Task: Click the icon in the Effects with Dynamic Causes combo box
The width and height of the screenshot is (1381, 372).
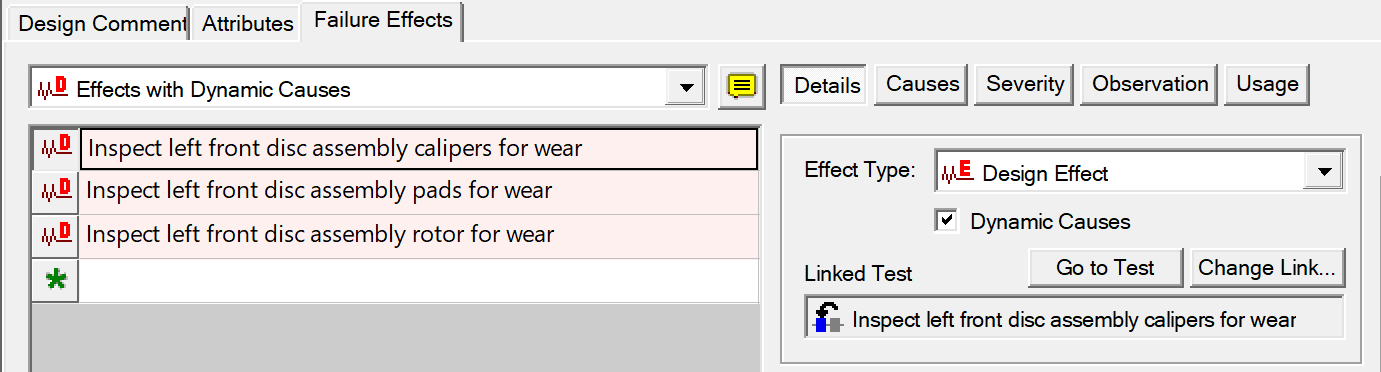Action: click(x=52, y=89)
